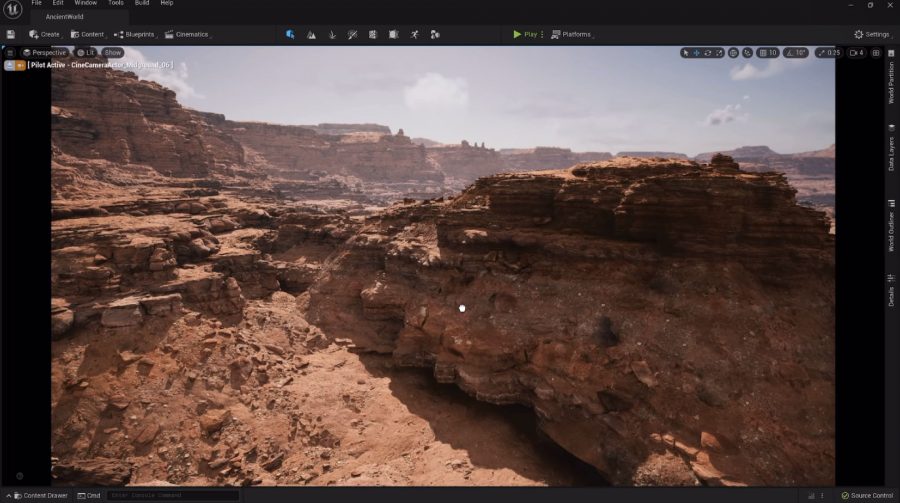This screenshot has height=503, width=900.
Task: Select the AncientWorld level tab
Action: pos(64,17)
